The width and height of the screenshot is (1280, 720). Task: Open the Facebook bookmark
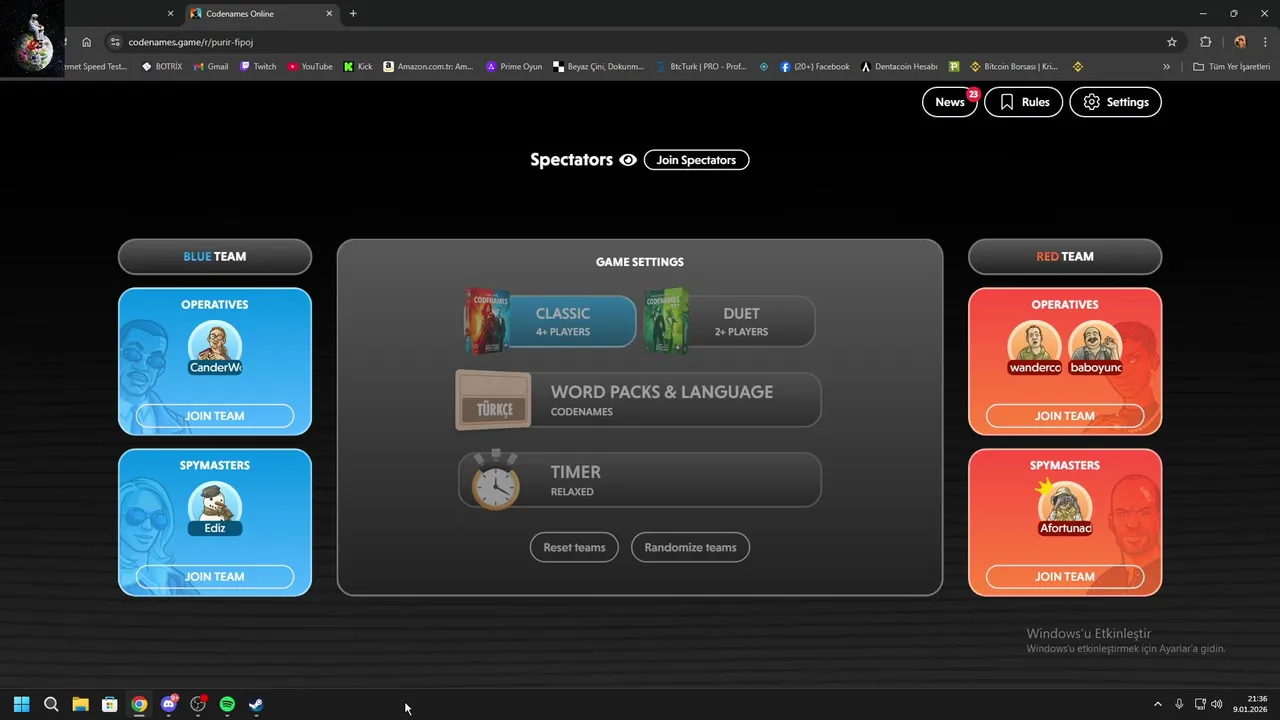coord(814,67)
